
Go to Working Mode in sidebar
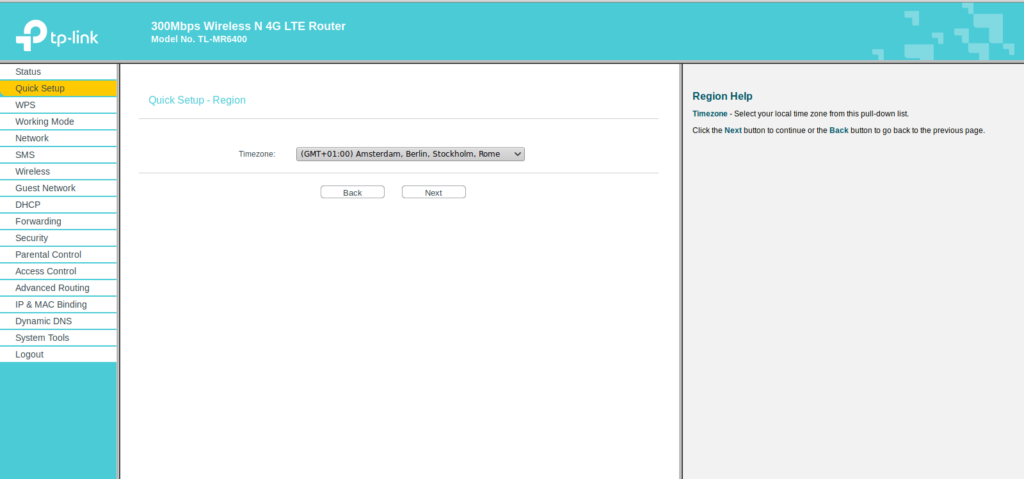(x=44, y=122)
